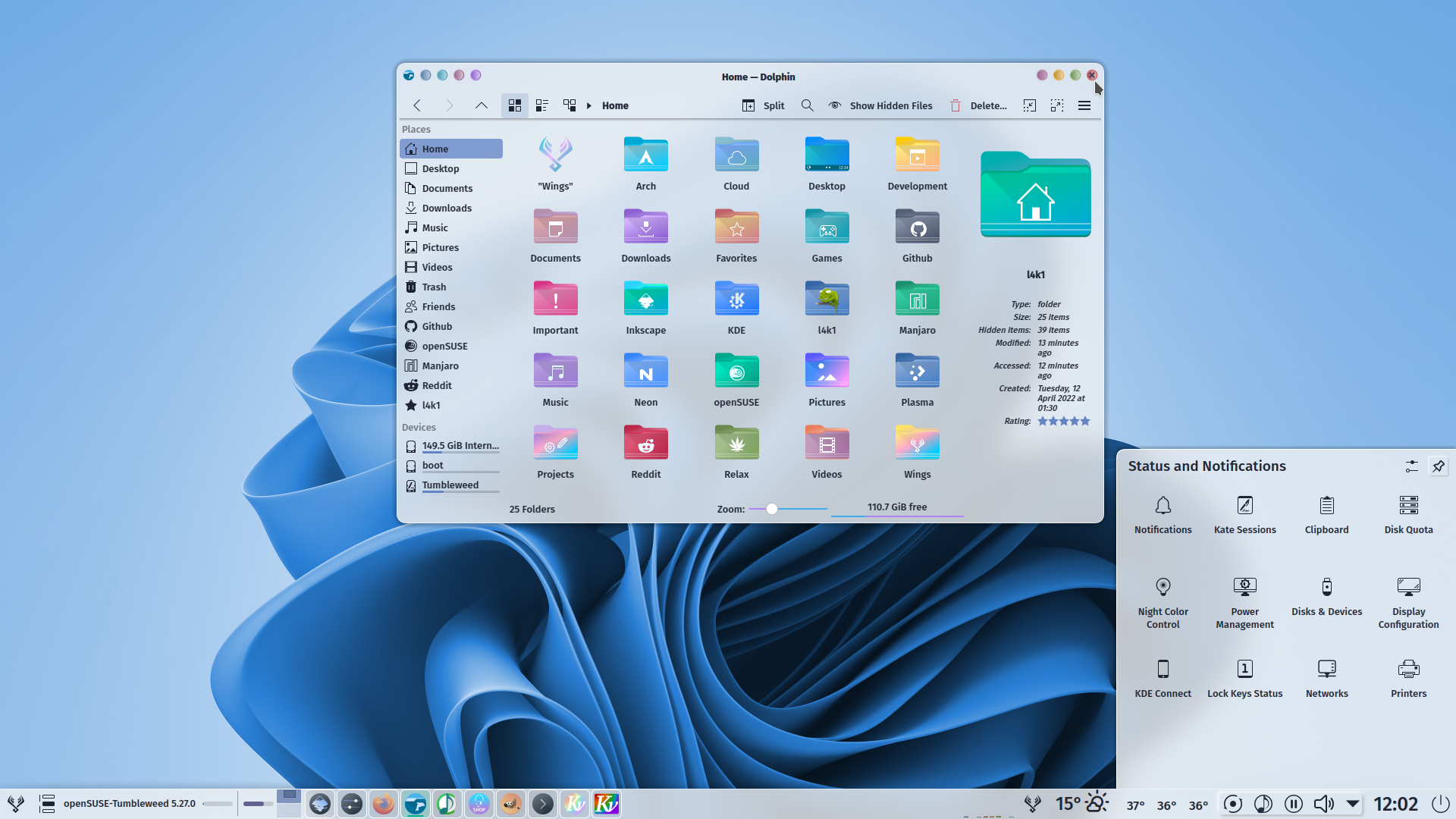1456x819 pixels.
Task: Collapse system tray with down arrow
Action: (1354, 803)
